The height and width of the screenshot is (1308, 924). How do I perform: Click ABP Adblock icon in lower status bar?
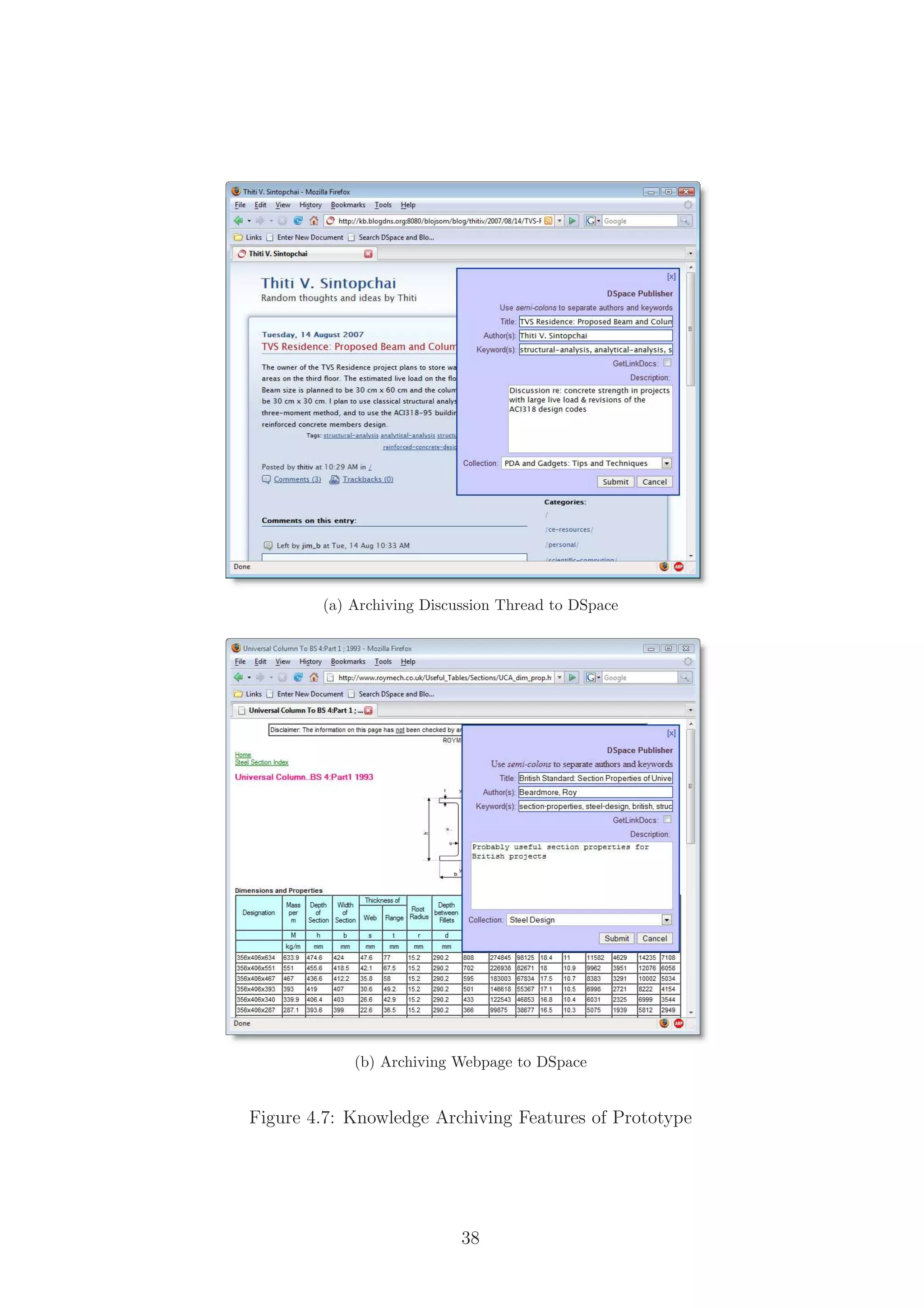pos(679,1023)
